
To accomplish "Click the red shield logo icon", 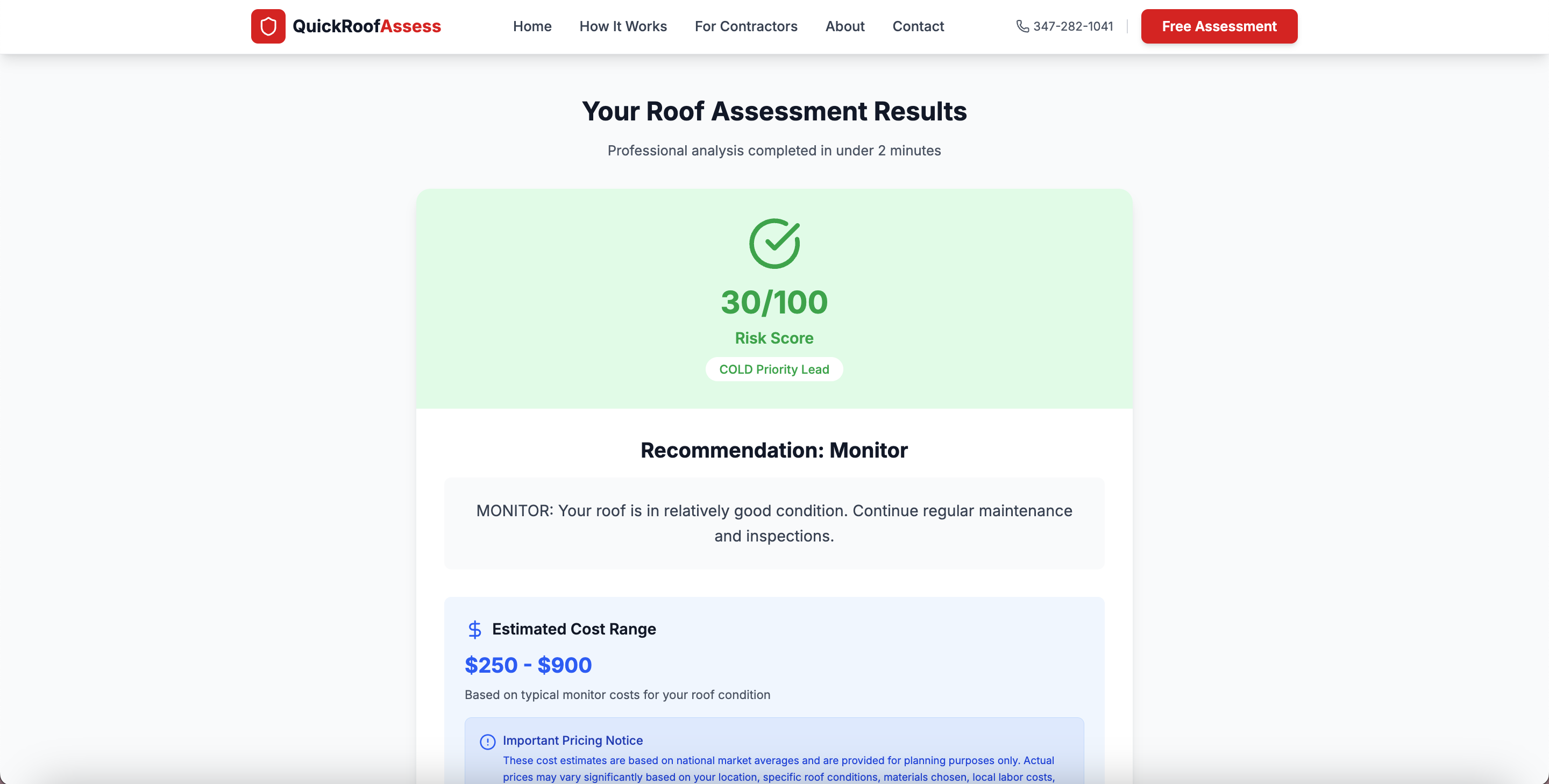I will click(268, 26).
